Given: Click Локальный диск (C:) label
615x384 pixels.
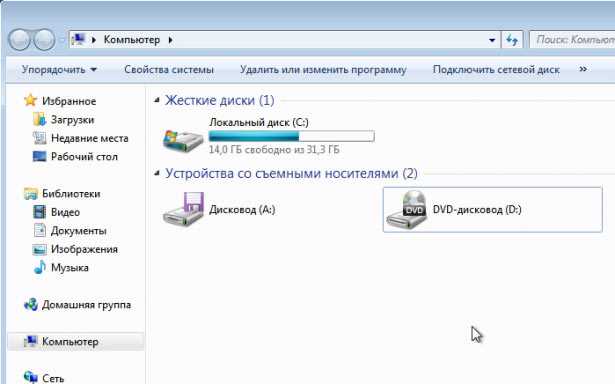Looking at the screenshot, I should click(x=259, y=122).
